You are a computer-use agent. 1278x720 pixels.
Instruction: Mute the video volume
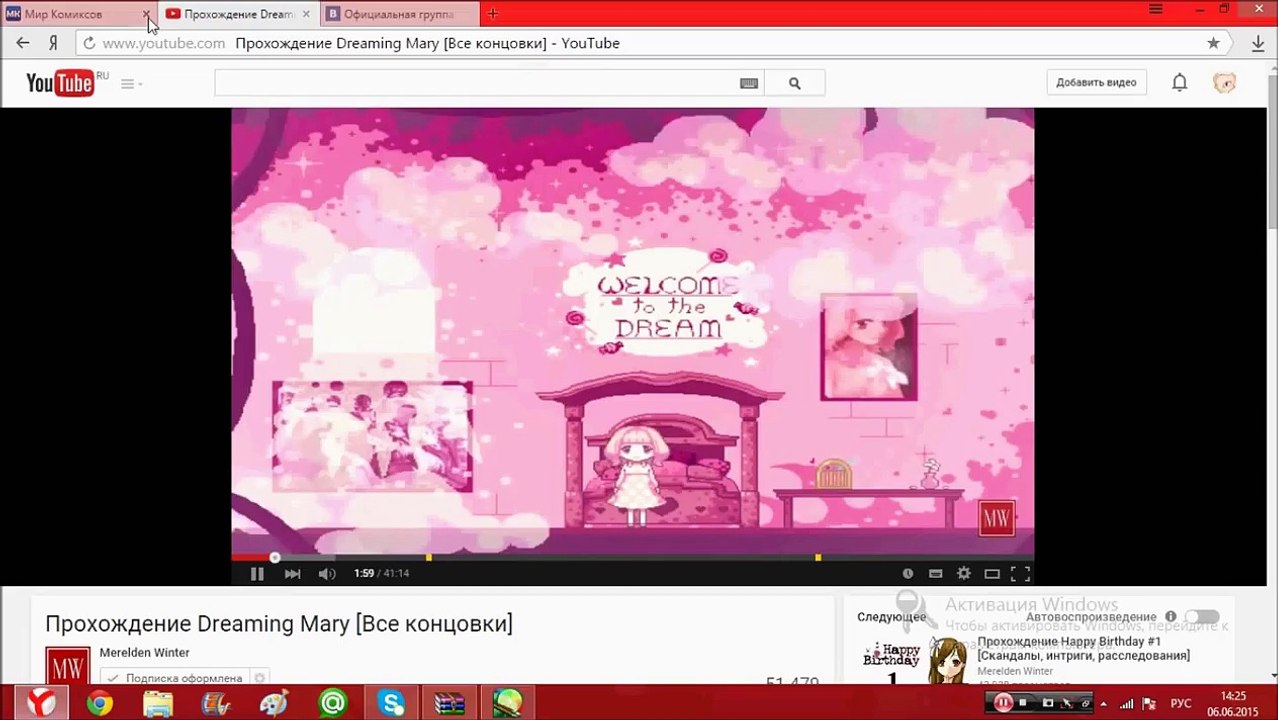(x=327, y=573)
